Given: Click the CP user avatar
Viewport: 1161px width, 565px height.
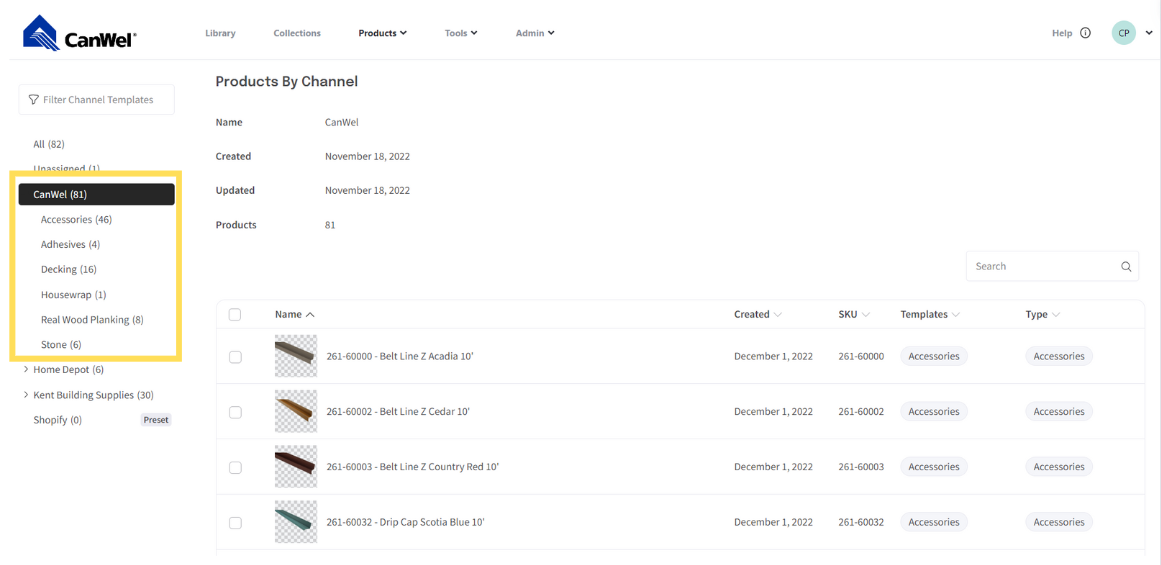Looking at the screenshot, I should tap(1123, 33).
